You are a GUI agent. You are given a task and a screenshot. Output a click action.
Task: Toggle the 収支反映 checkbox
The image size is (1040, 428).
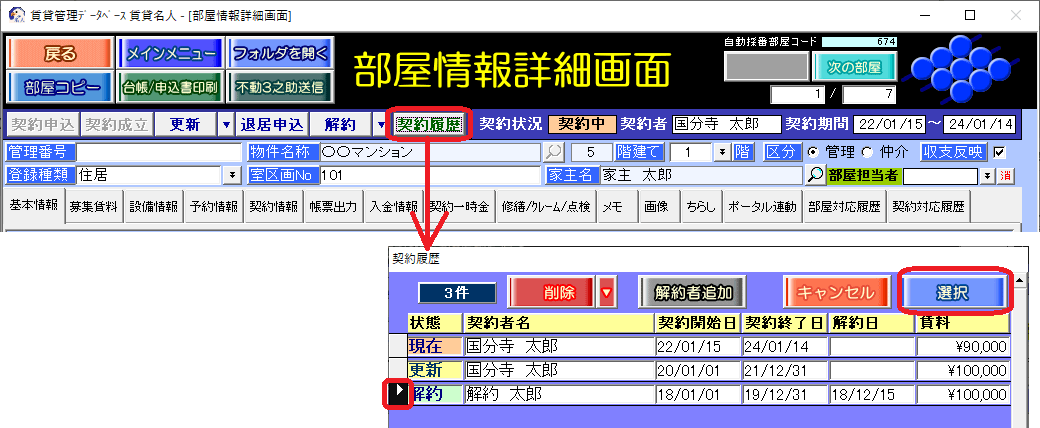pyautogui.click(x=999, y=152)
